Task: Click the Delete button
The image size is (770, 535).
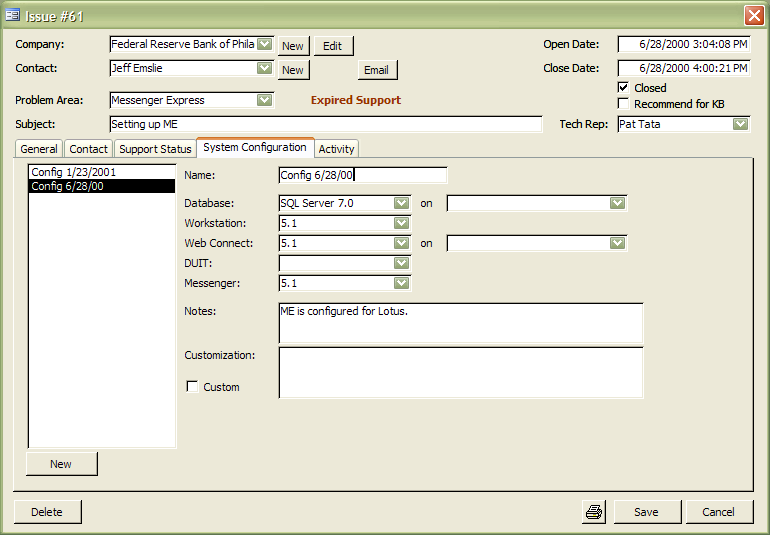Action: (47, 512)
